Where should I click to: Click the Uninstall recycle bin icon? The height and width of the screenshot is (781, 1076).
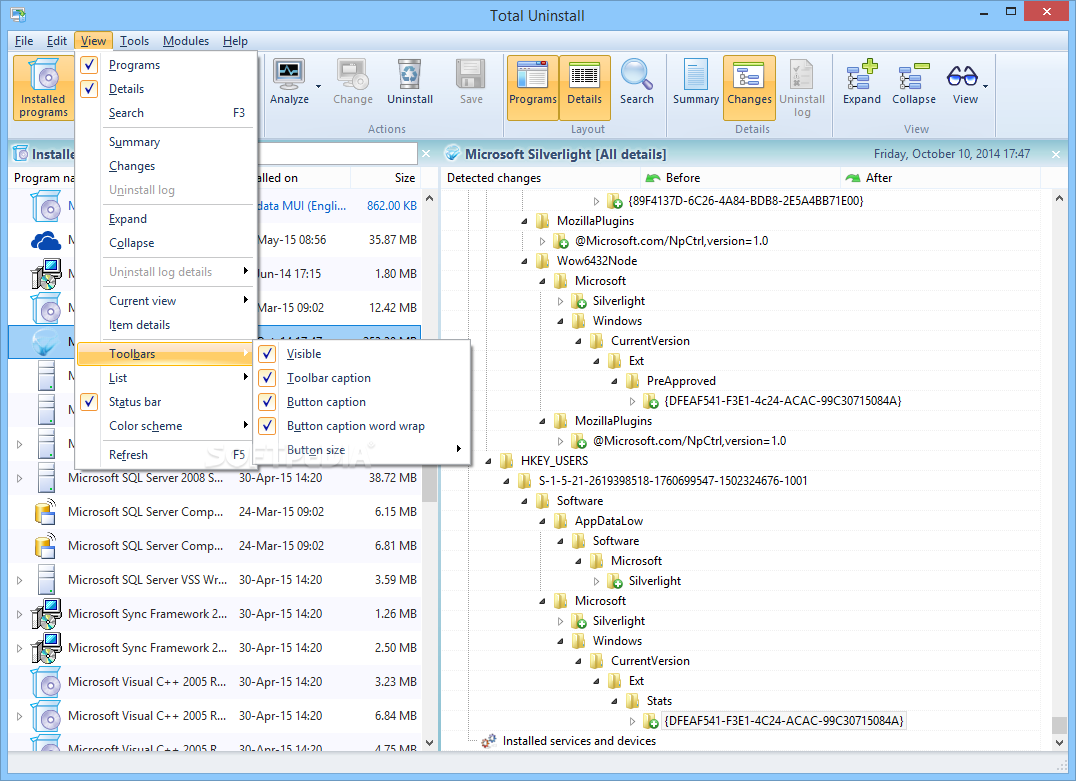(410, 74)
